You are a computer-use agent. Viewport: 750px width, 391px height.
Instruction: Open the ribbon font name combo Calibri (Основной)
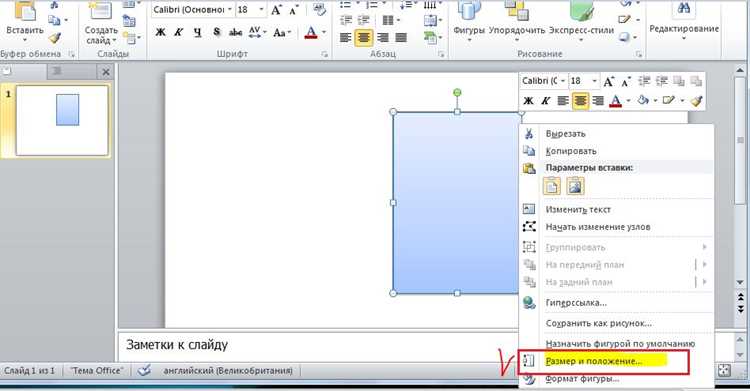coord(193,10)
